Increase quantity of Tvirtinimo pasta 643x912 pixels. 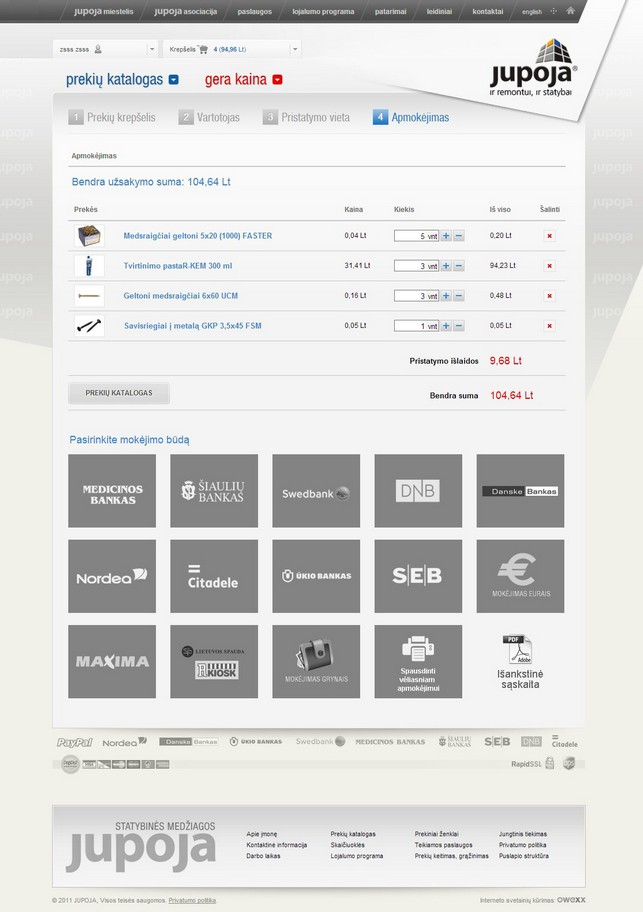coord(446,266)
